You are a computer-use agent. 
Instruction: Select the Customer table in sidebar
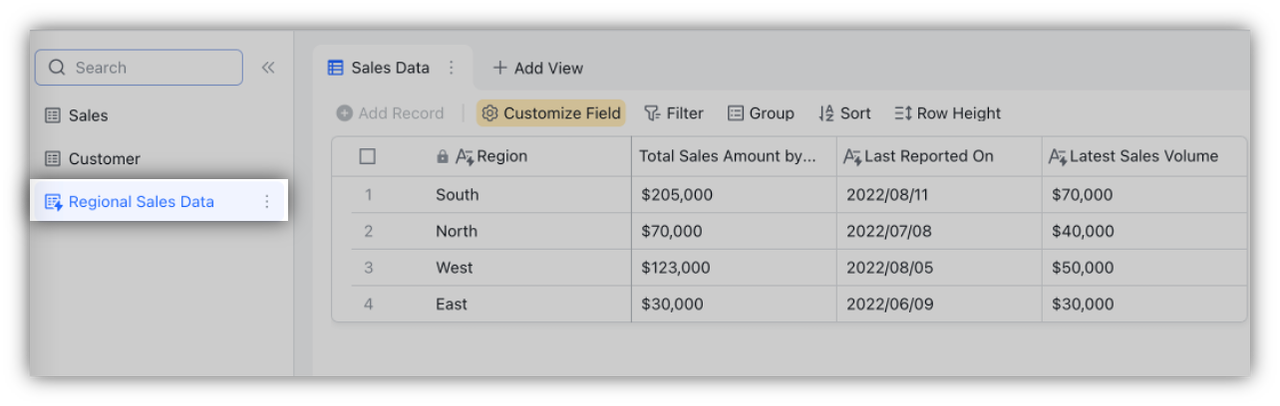(104, 159)
